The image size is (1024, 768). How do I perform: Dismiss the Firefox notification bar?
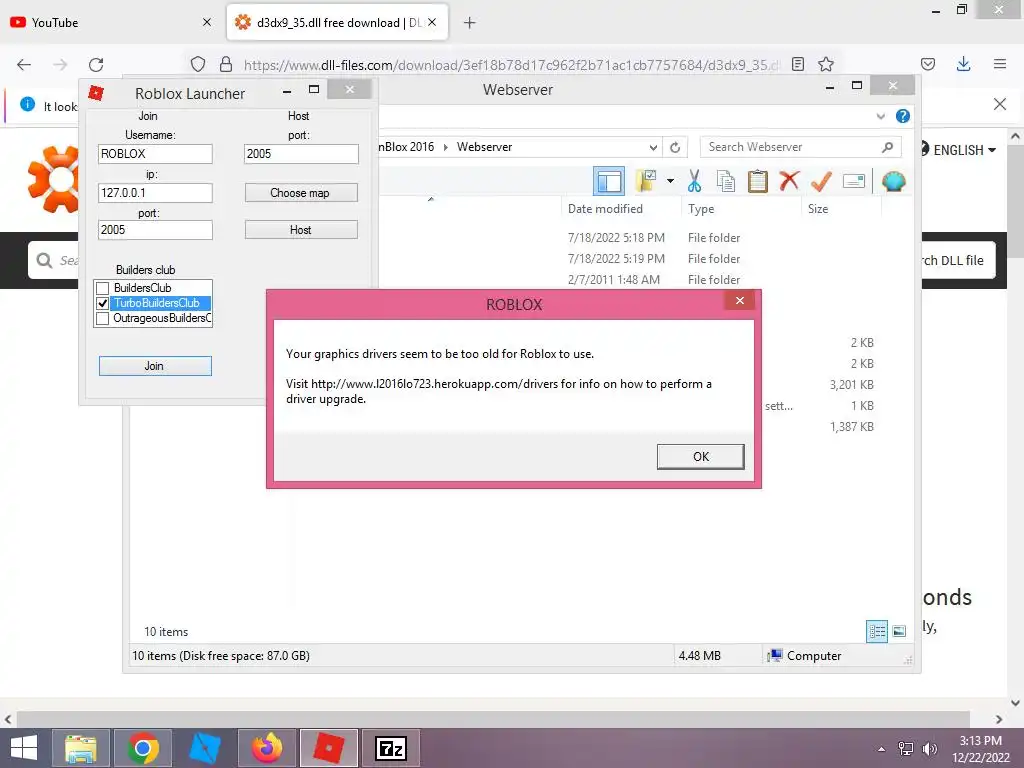(1000, 104)
